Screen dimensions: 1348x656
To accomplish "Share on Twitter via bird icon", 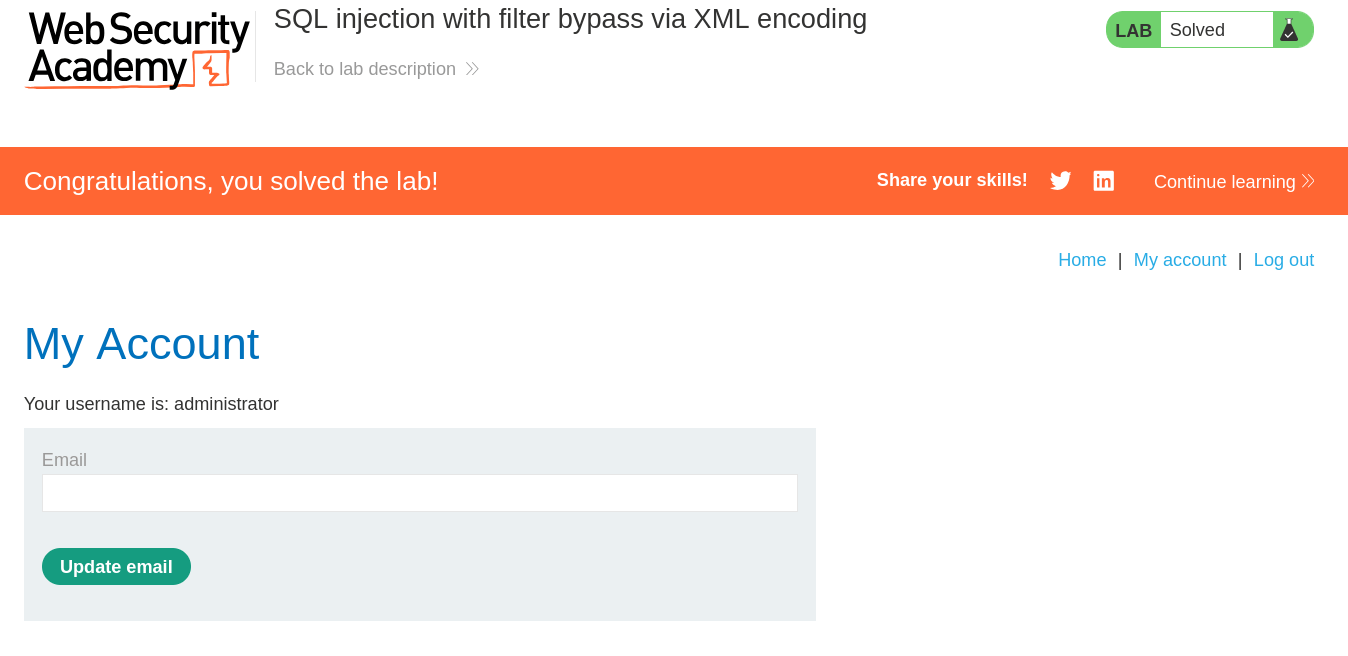I will (x=1061, y=181).
